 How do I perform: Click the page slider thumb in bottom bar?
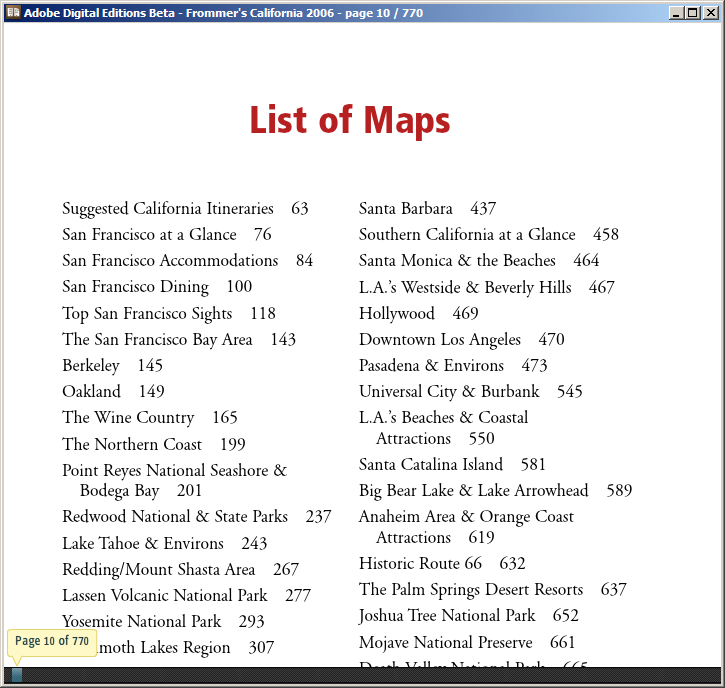[17, 676]
